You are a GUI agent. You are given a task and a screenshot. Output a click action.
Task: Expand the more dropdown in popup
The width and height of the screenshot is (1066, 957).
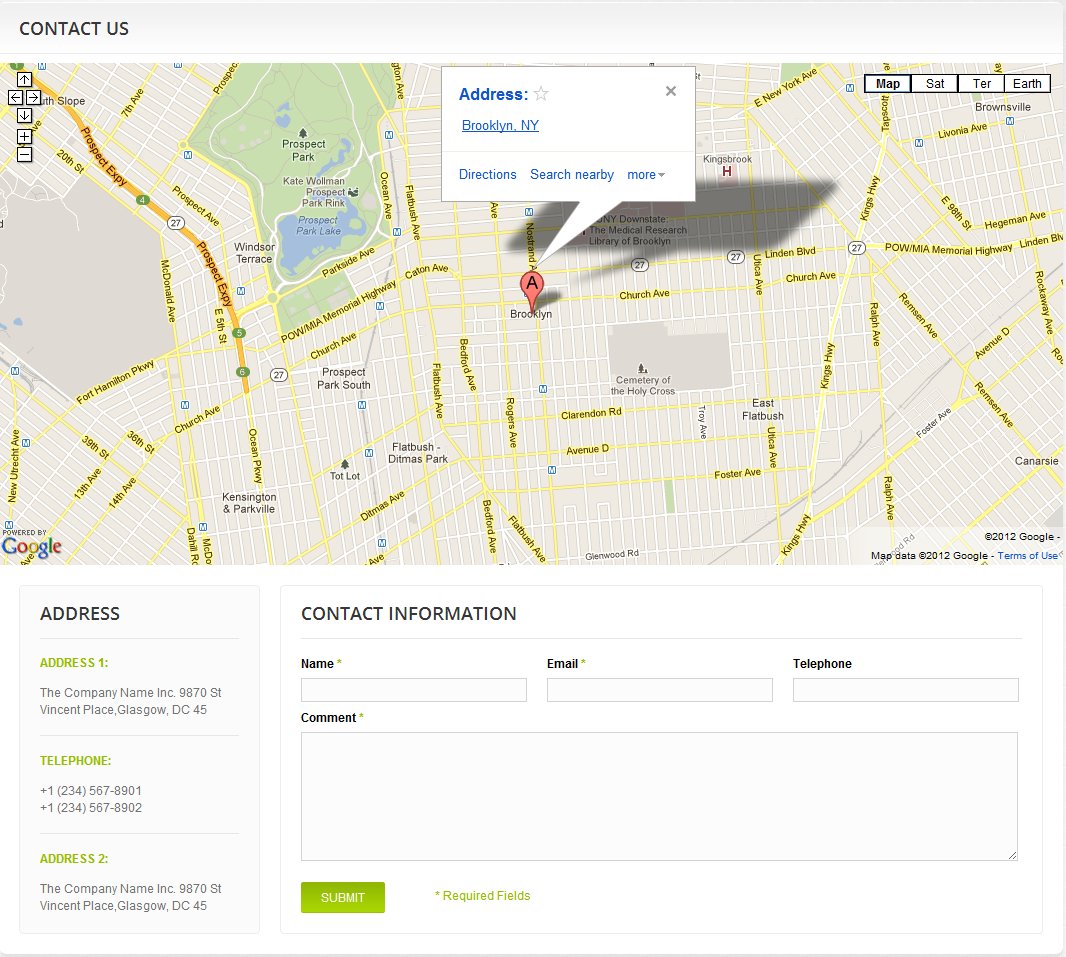point(645,175)
